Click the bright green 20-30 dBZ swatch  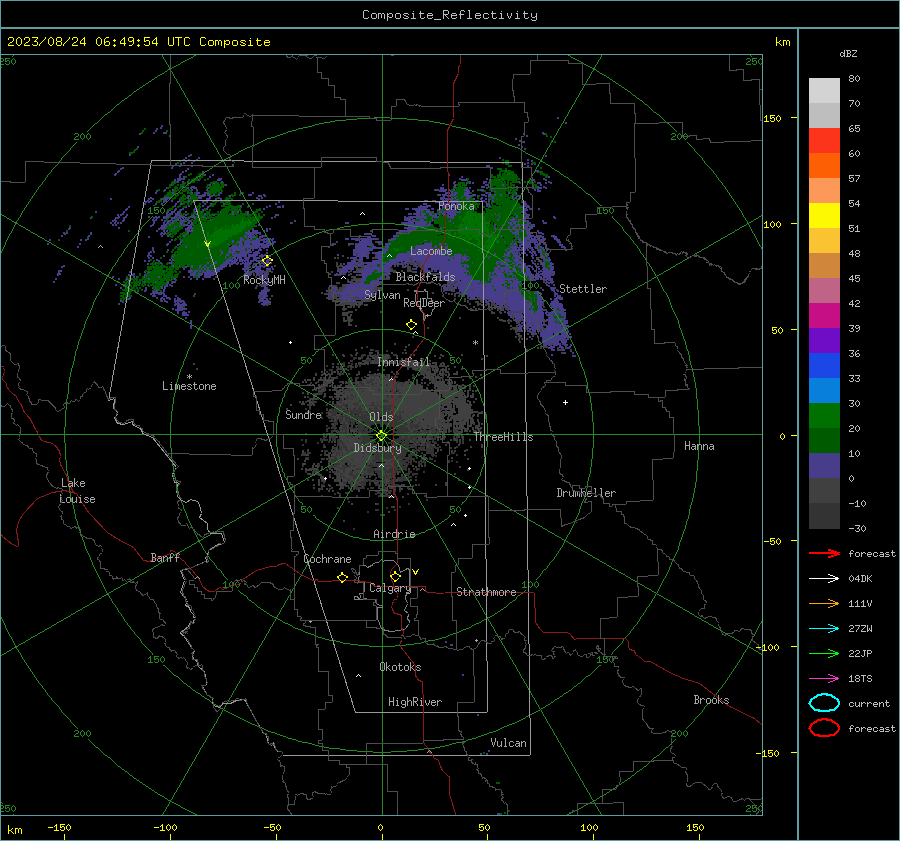pos(824,416)
